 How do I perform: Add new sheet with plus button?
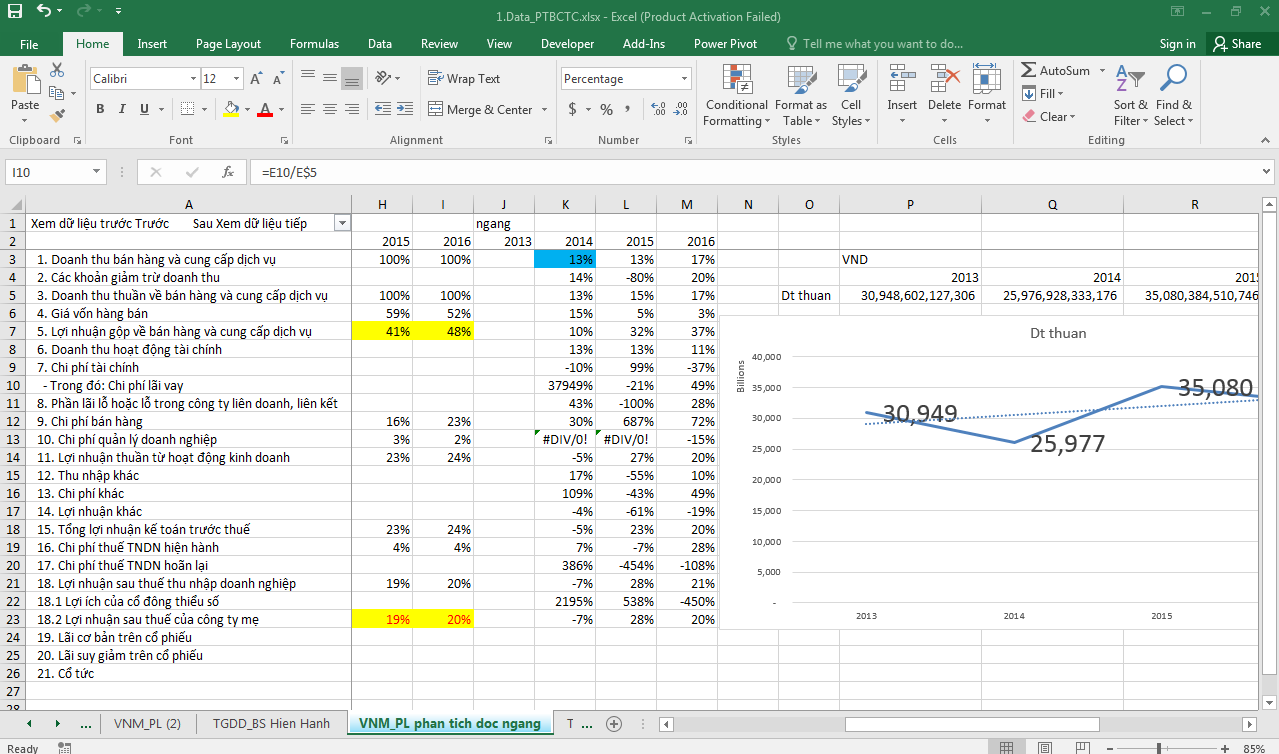coord(614,723)
